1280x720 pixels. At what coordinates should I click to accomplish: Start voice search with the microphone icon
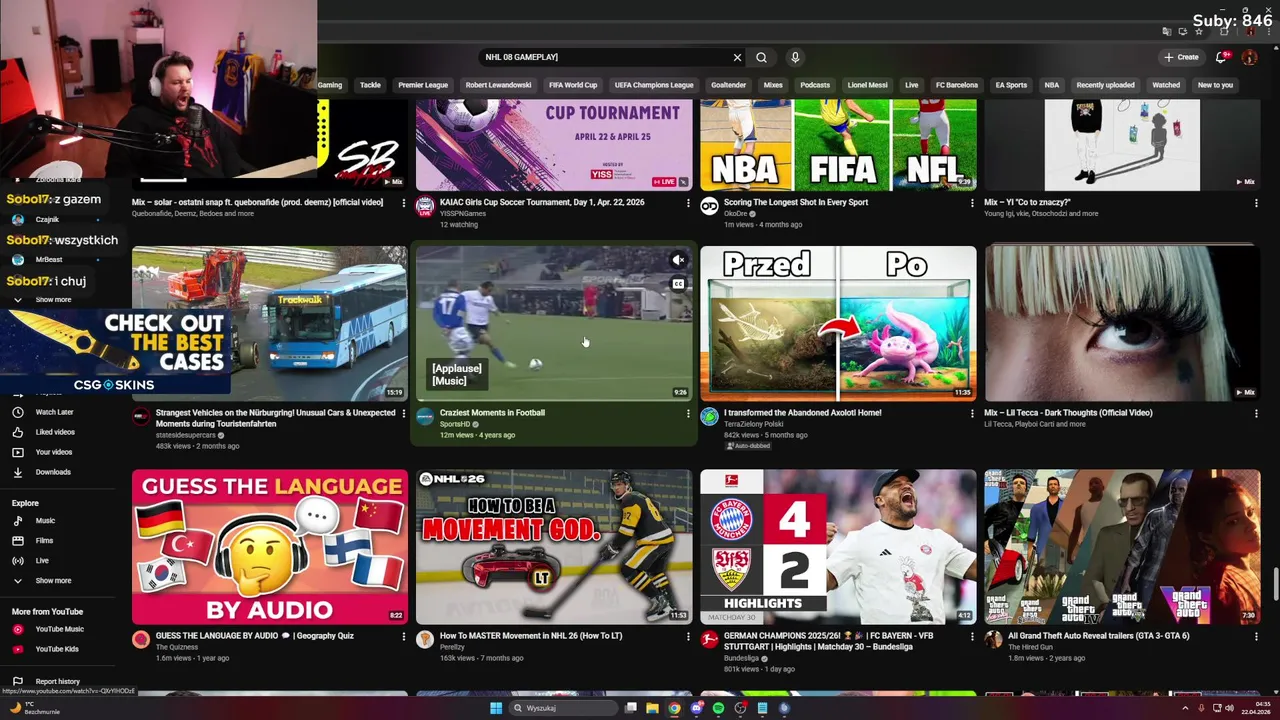pos(795,57)
